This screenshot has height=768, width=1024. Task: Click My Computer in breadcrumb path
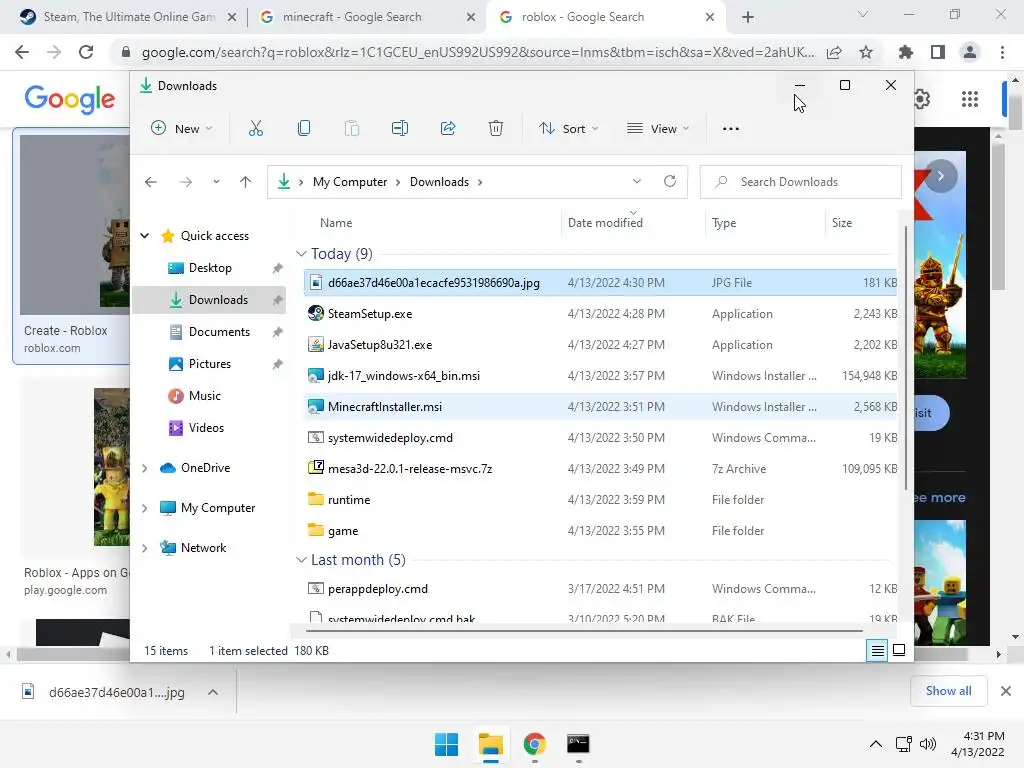[x=350, y=182]
